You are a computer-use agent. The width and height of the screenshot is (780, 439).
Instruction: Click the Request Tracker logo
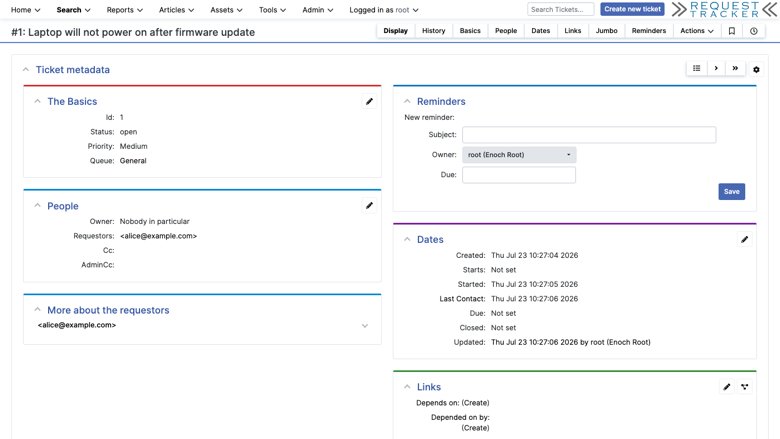click(724, 9)
